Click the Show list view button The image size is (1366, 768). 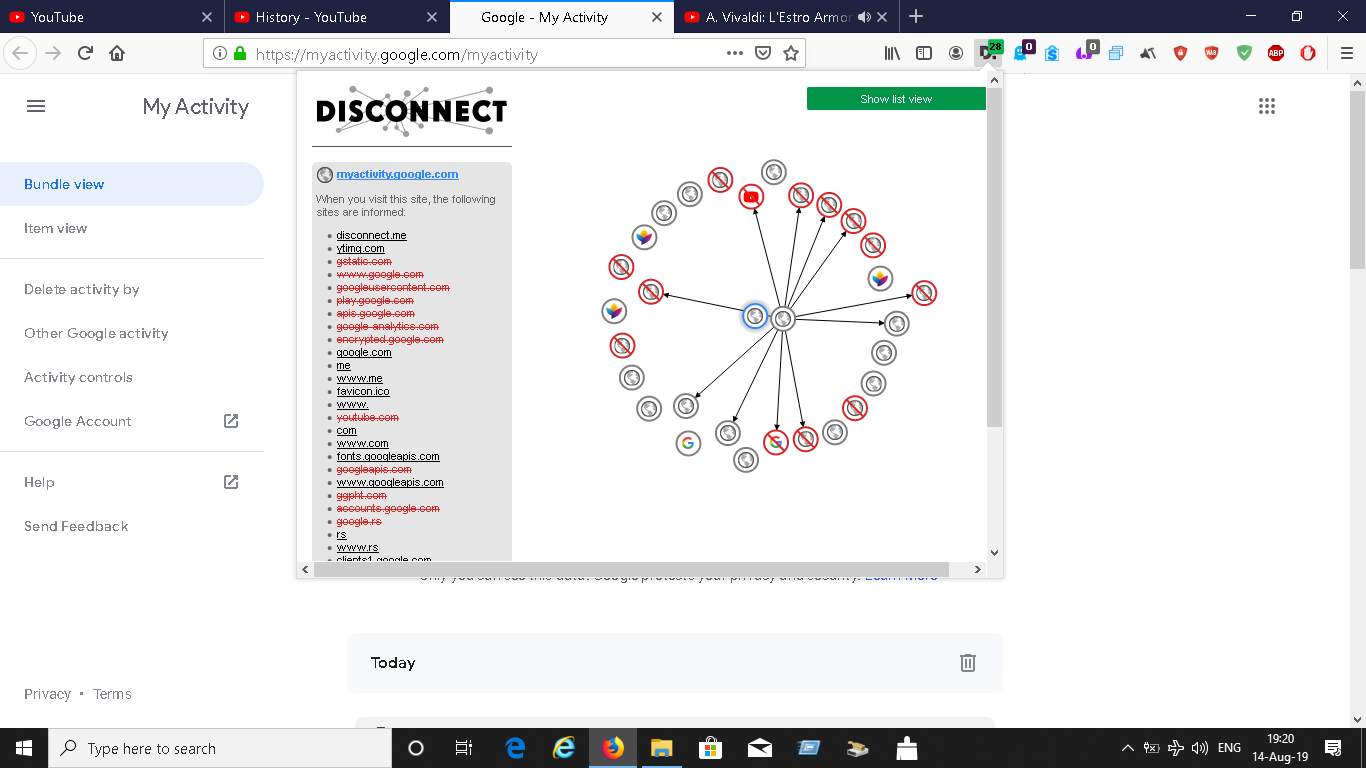896,99
